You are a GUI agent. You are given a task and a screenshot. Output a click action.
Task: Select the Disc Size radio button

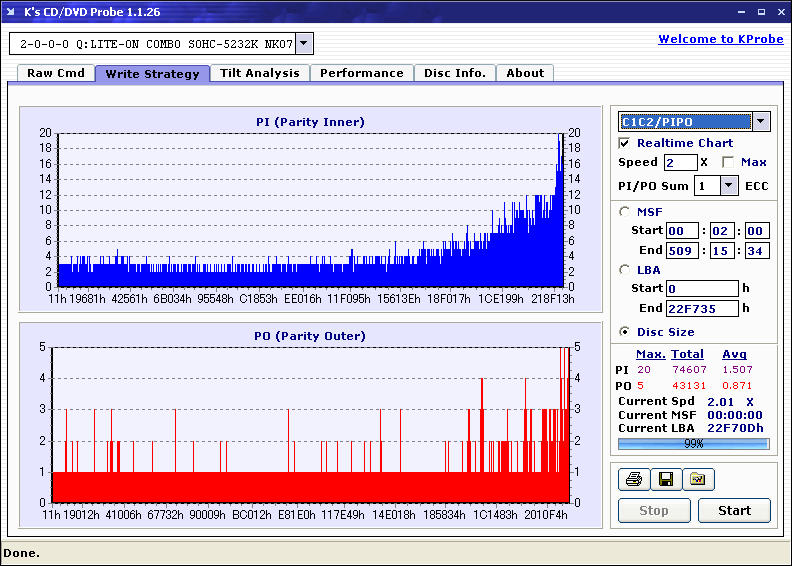pos(625,332)
